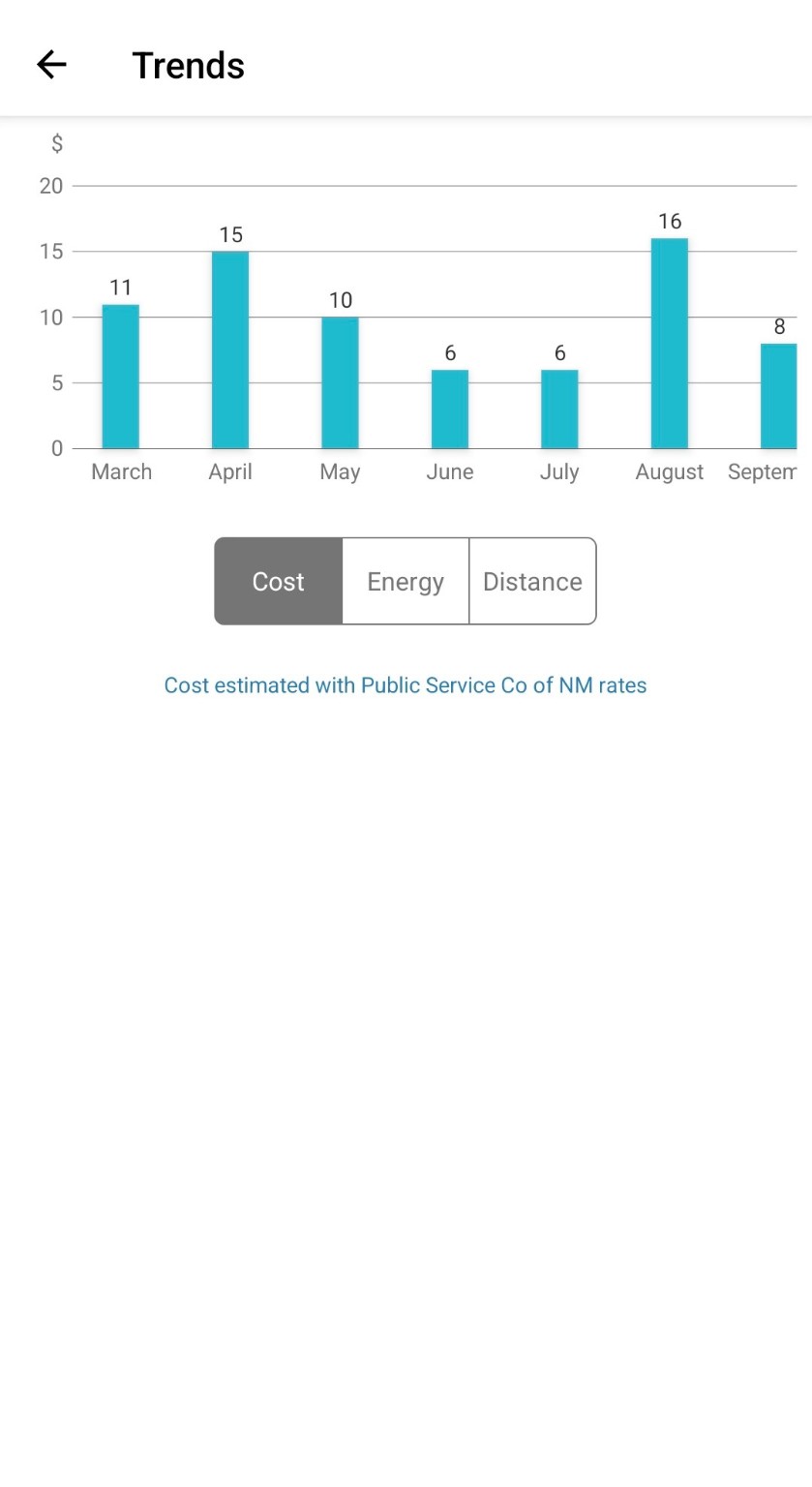Select the July cost bar
812x1487 pixels.
coord(559,410)
